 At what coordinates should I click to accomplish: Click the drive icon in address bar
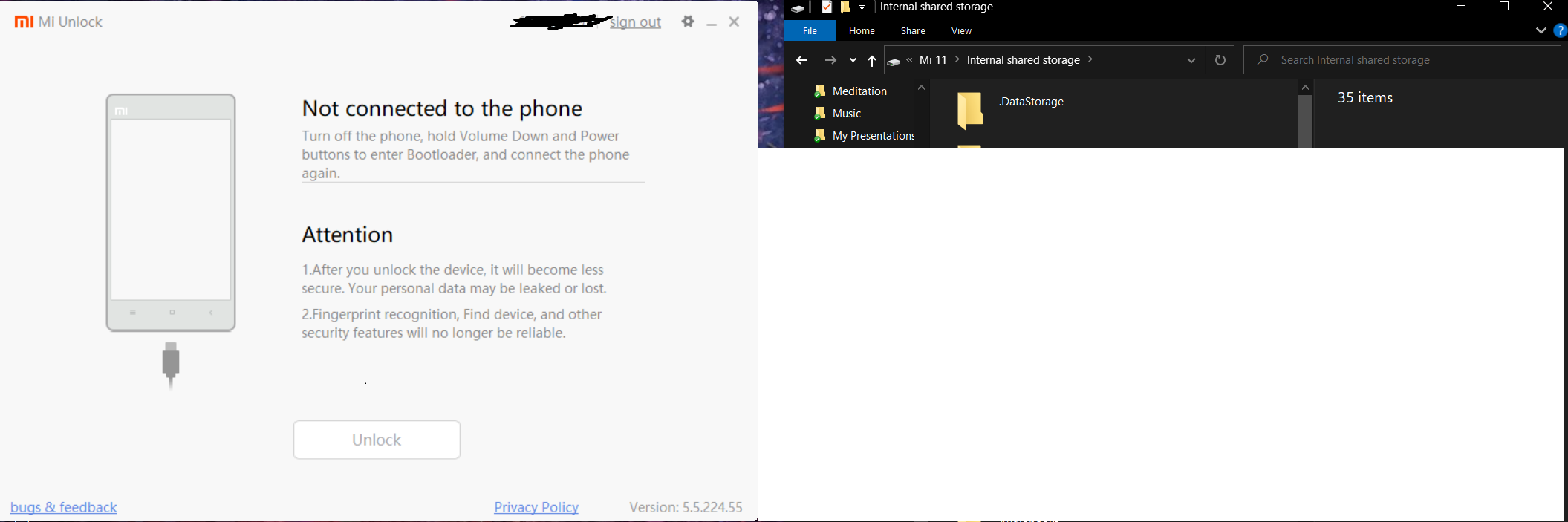point(894,61)
